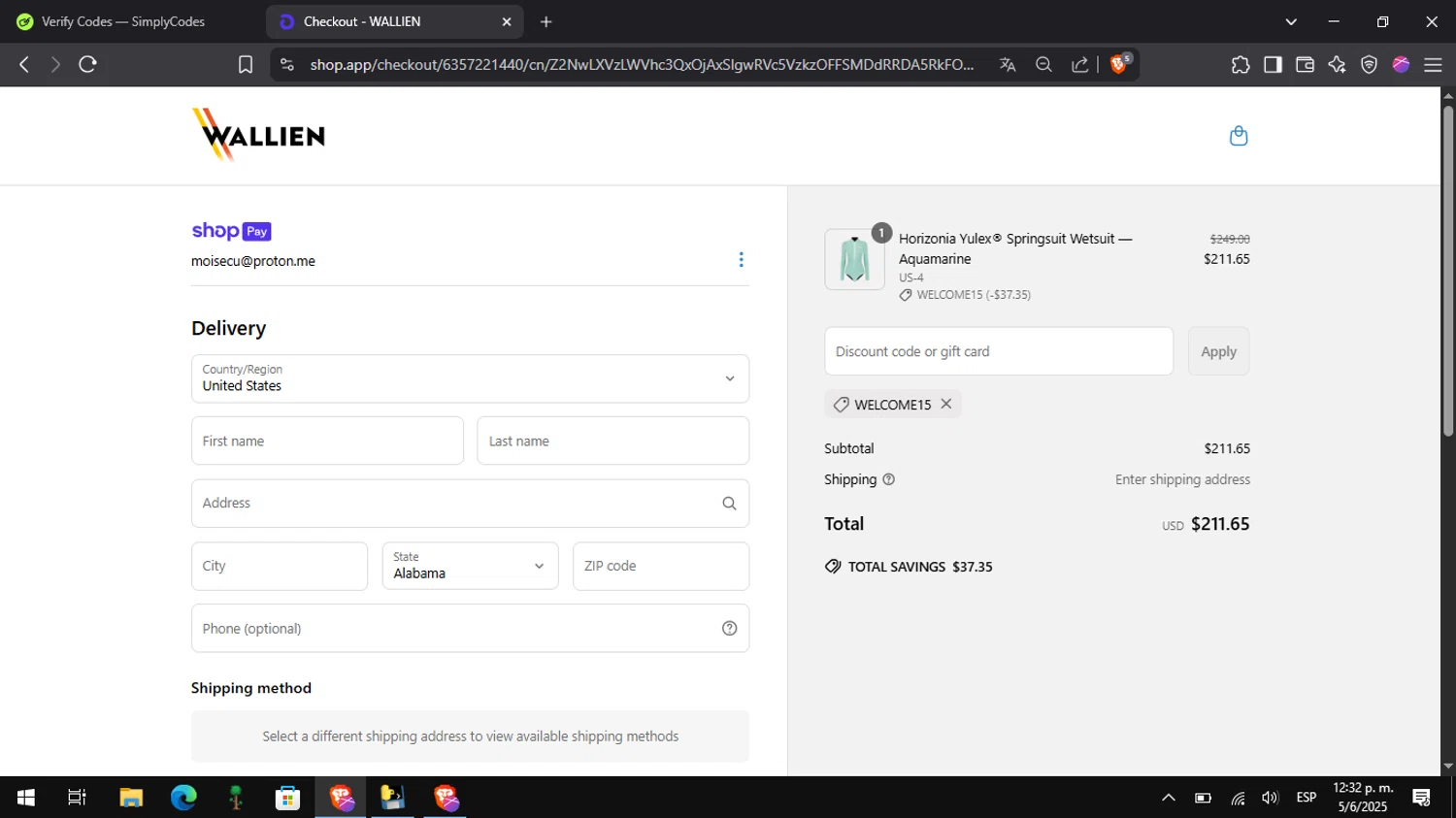
Task: Open Shop Pay account options menu
Action: pos(741,259)
